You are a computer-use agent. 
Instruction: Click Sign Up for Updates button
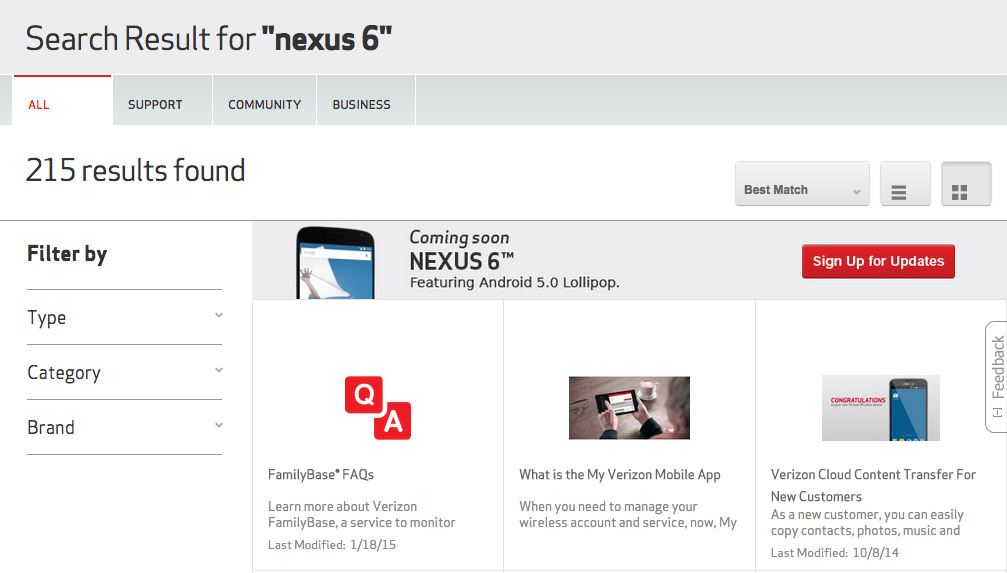(878, 262)
